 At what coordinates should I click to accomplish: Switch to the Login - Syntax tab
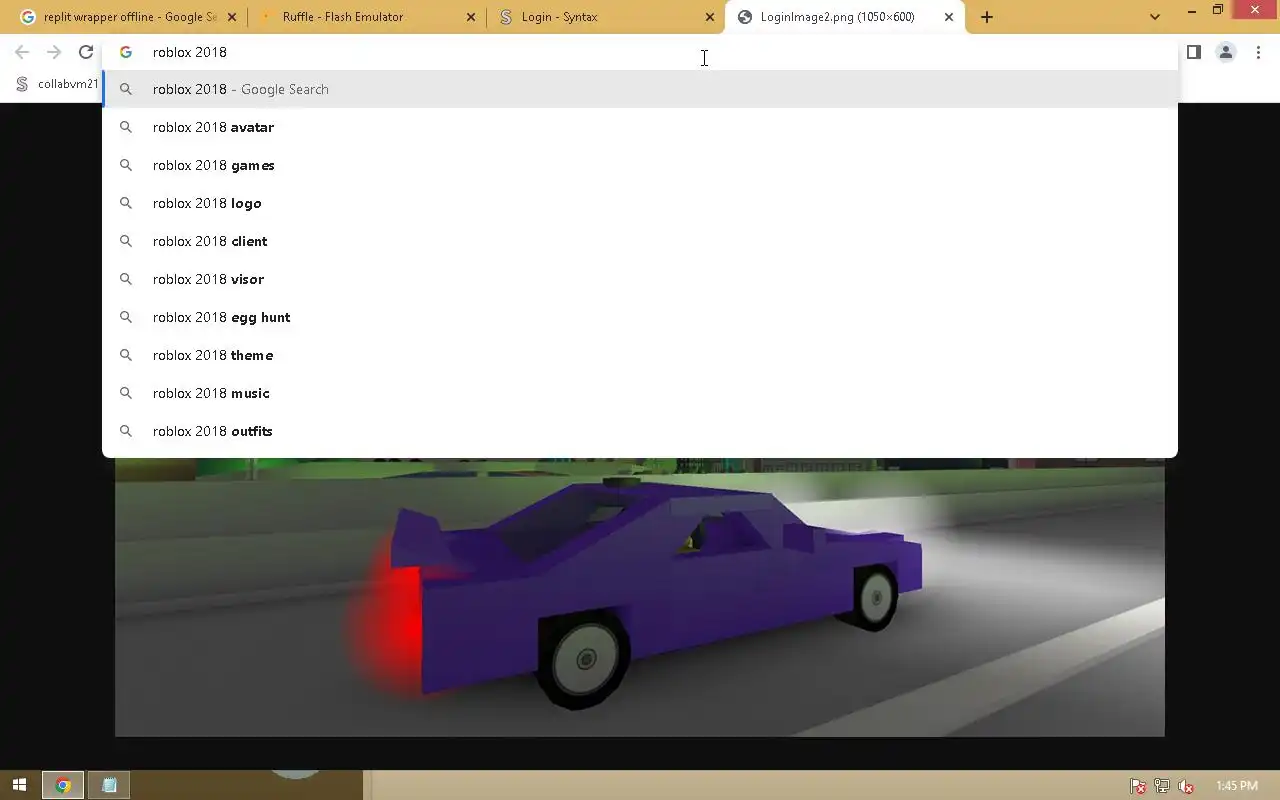604,17
